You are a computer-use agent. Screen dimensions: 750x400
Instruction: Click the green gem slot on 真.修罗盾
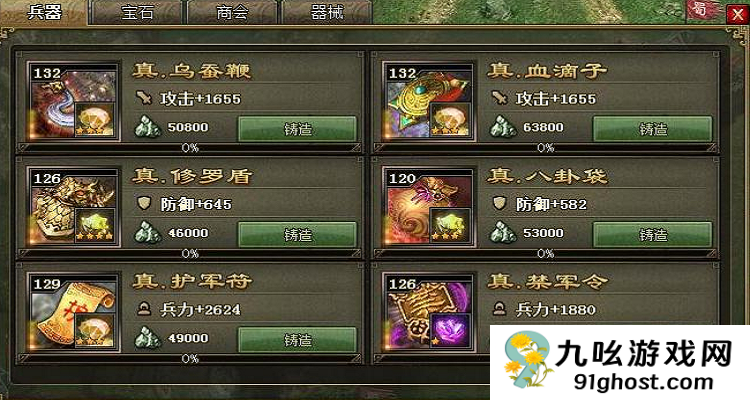[95, 225]
